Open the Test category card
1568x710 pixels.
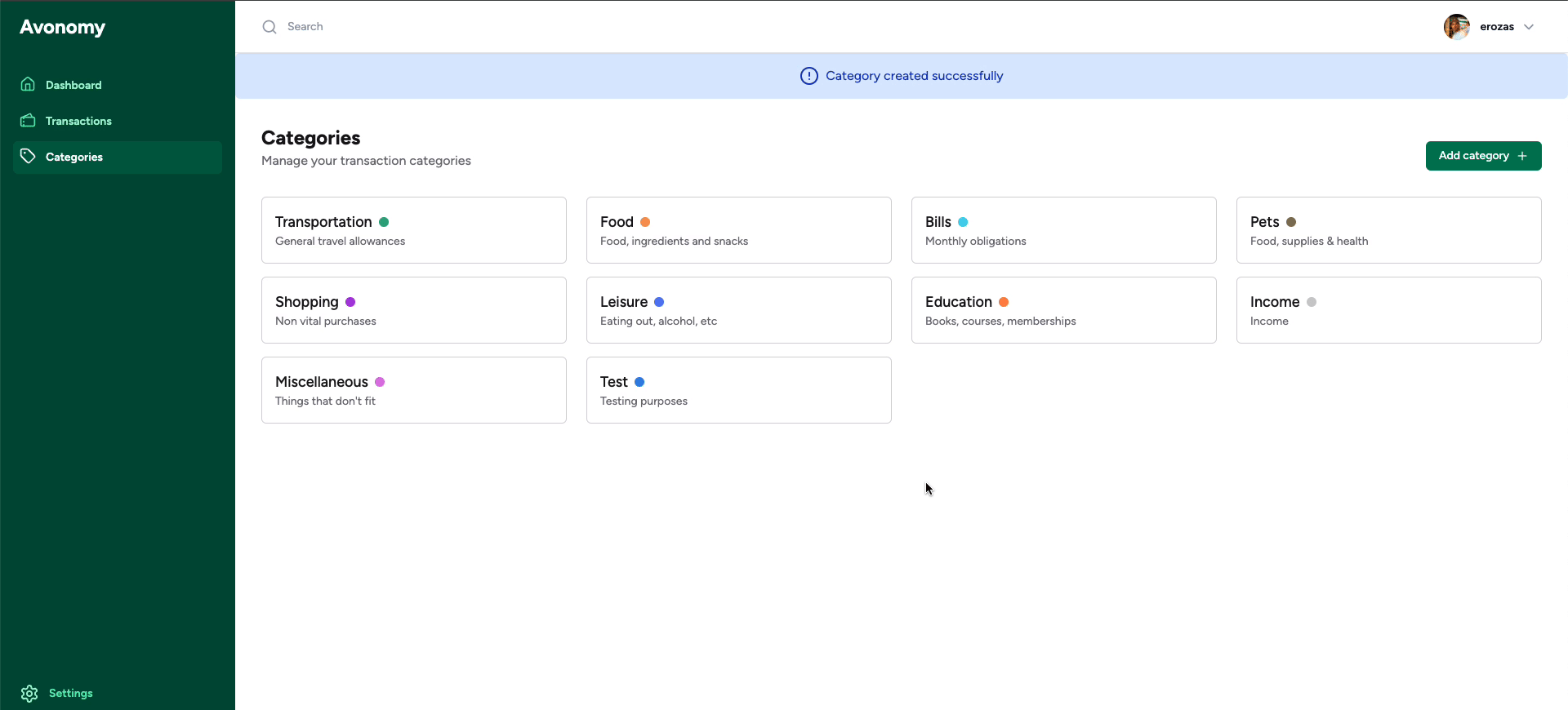coord(738,390)
